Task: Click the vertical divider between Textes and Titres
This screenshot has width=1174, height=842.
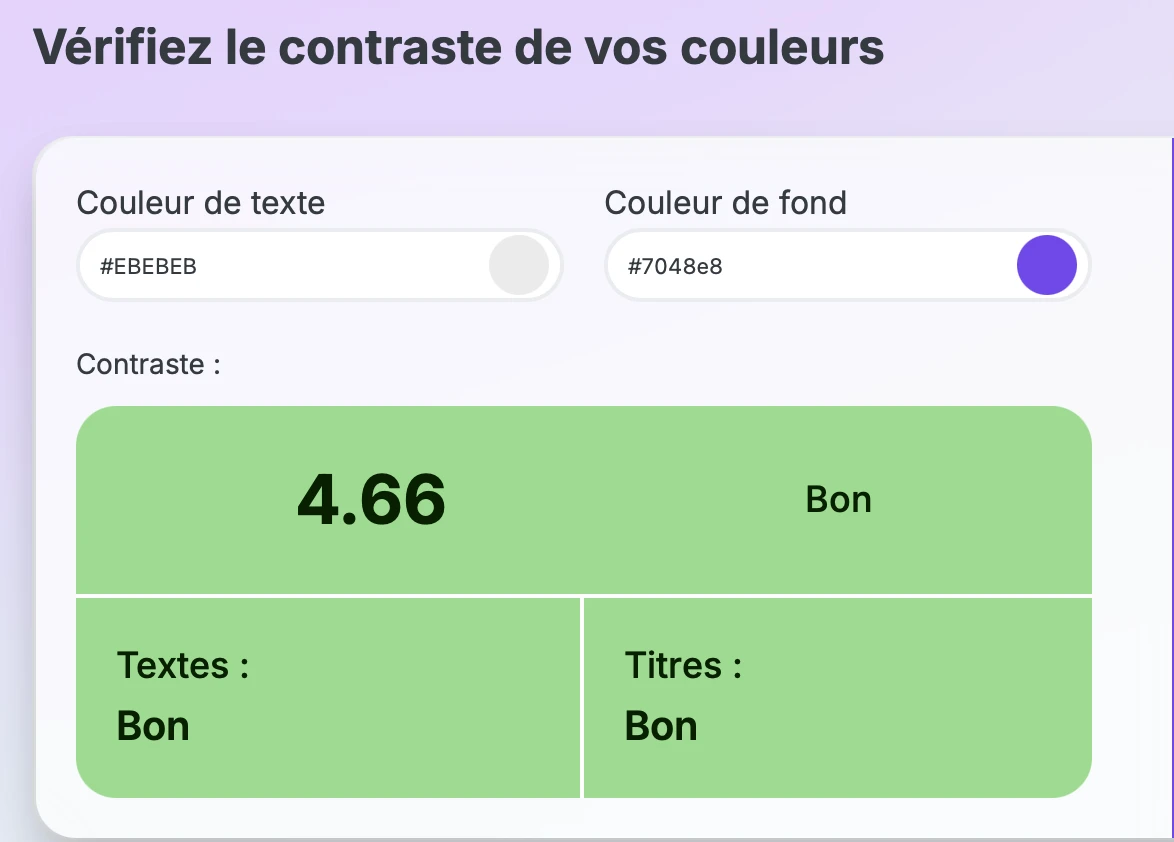Action: point(581,698)
